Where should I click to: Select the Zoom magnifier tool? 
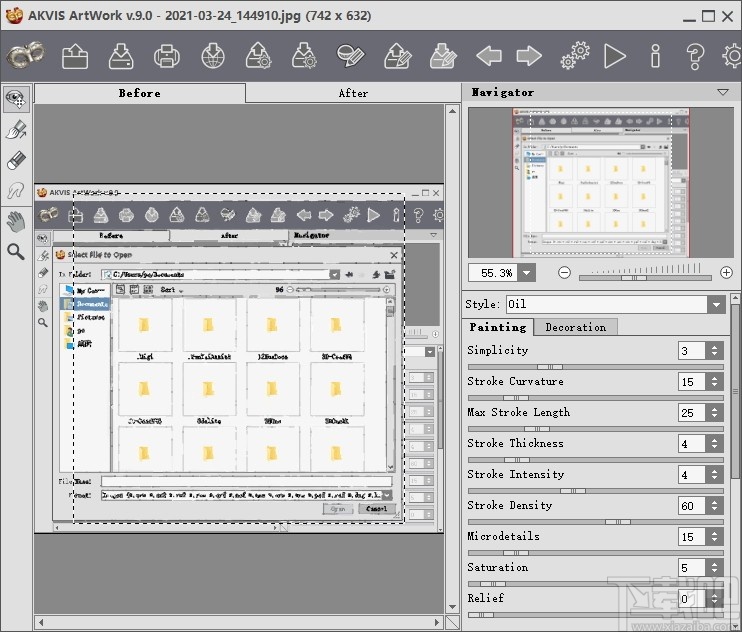16,252
